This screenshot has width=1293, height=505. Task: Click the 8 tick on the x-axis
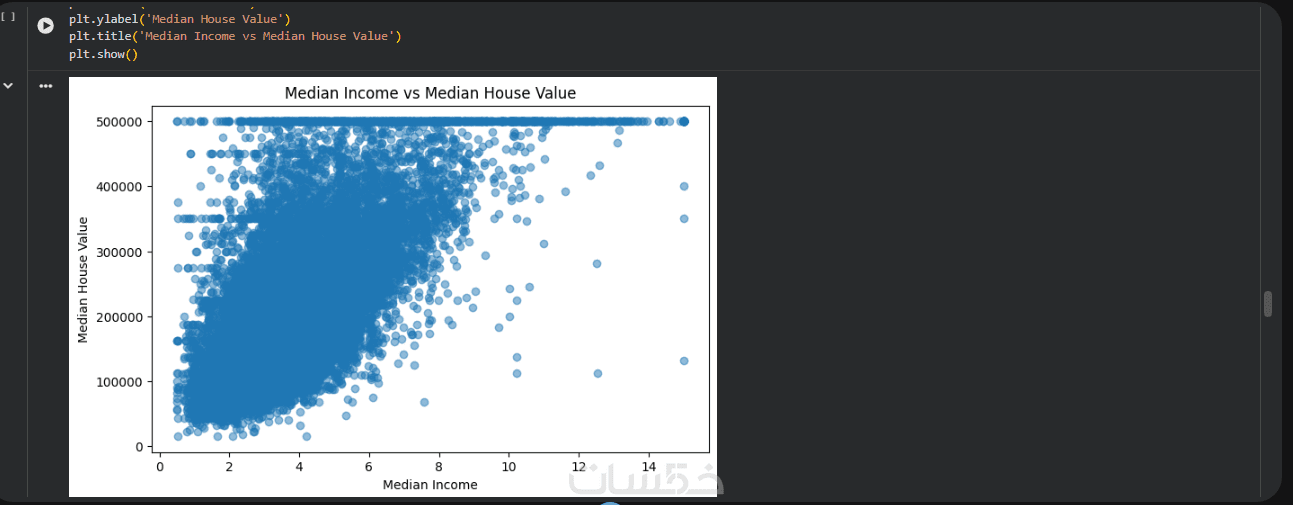(439, 466)
